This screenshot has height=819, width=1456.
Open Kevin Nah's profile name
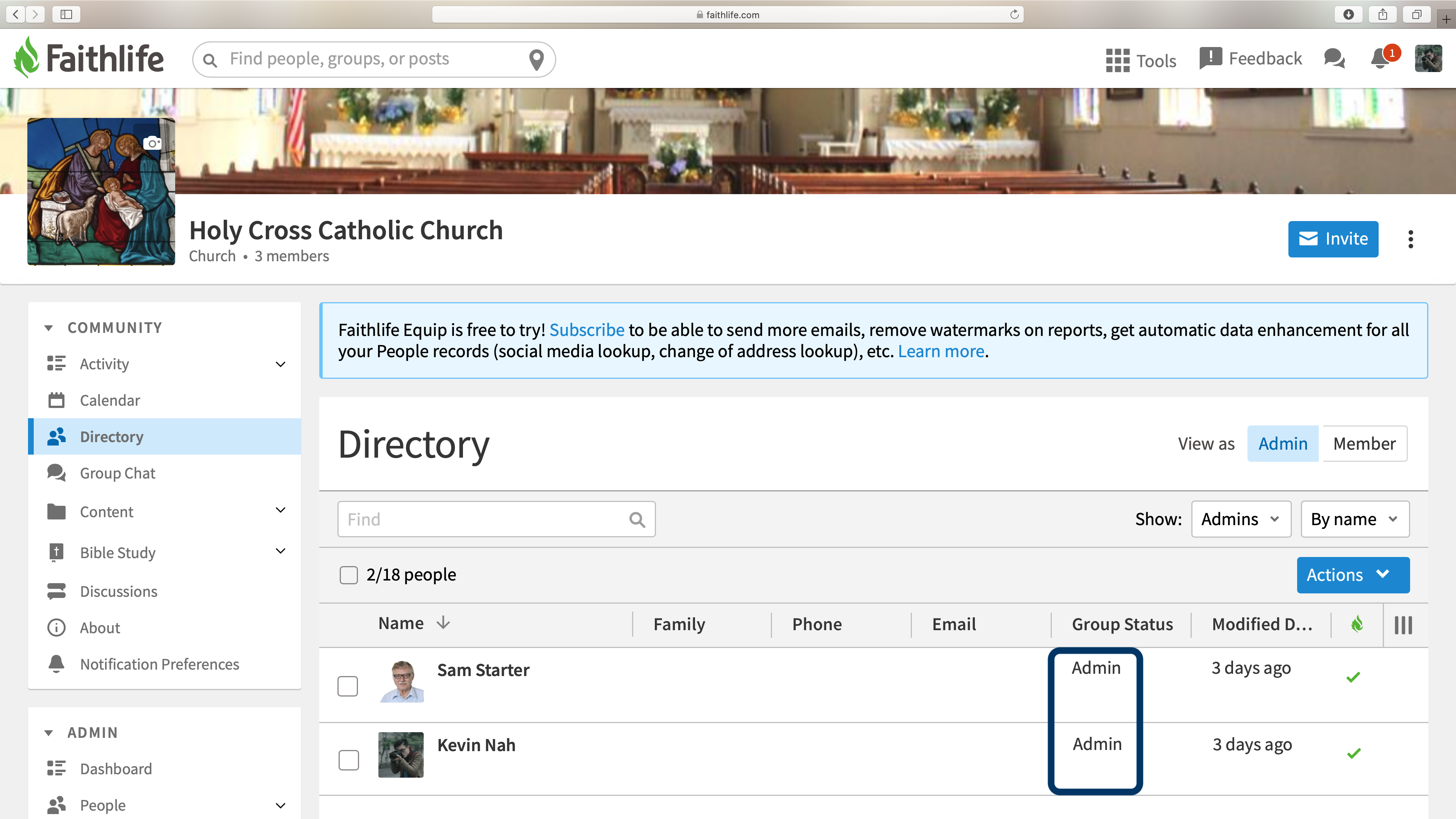tap(477, 745)
